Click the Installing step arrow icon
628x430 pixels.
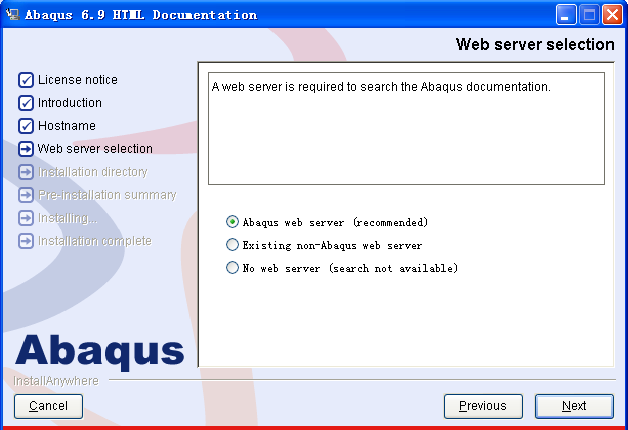coord(26,218)
